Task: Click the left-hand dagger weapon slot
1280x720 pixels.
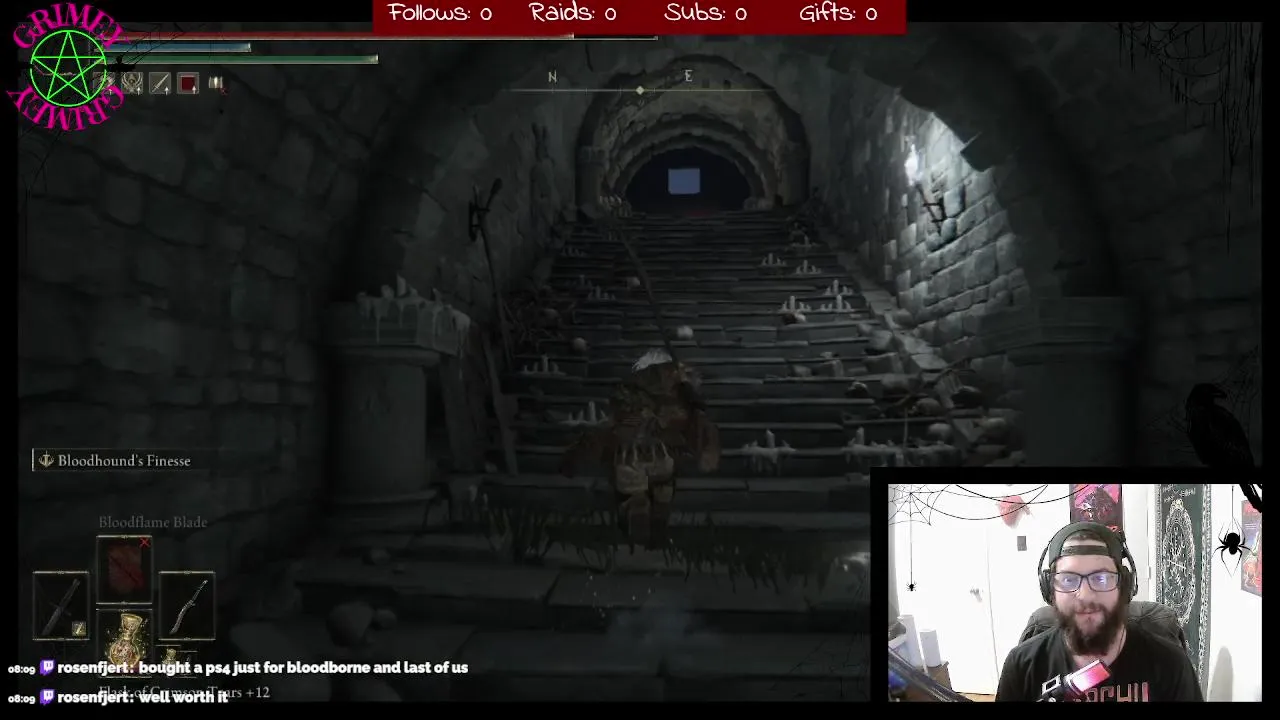Action: [61, 606]
